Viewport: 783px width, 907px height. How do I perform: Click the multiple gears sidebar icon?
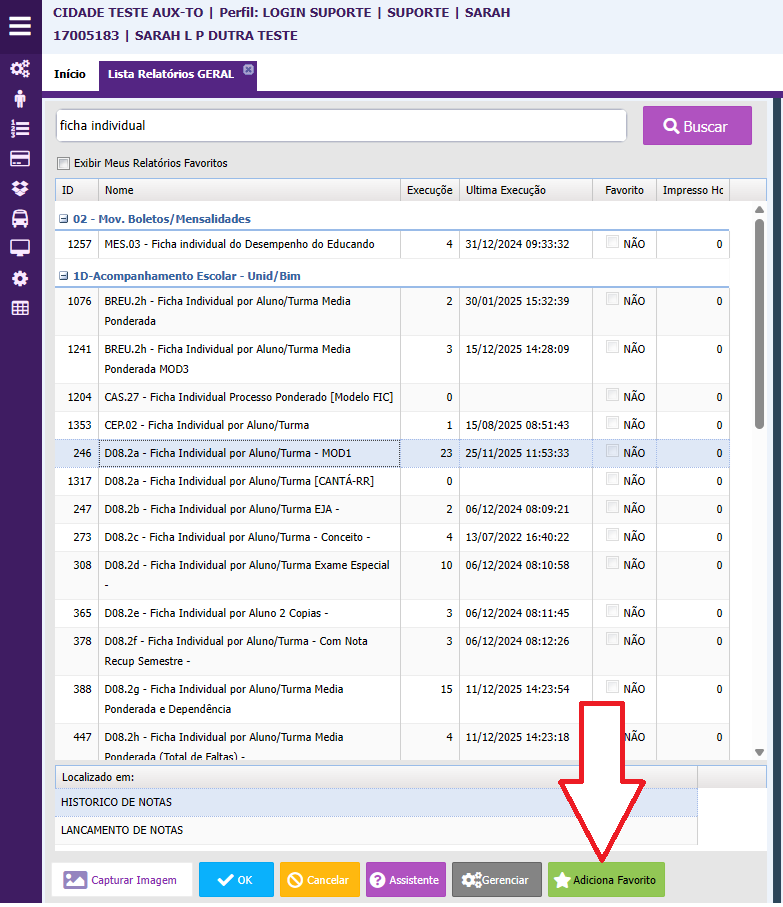pos(20,69)
